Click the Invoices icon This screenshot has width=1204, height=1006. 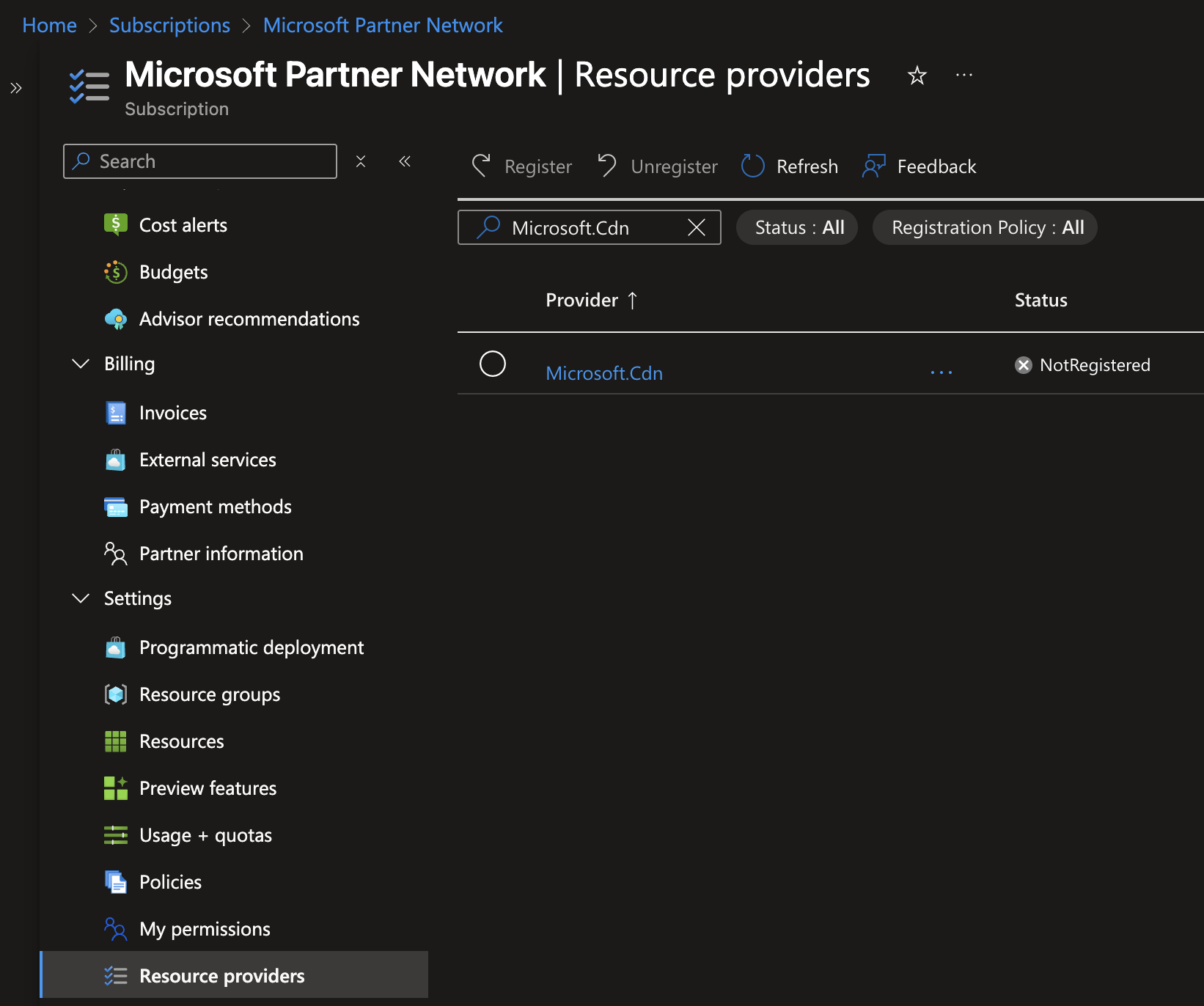116,413
